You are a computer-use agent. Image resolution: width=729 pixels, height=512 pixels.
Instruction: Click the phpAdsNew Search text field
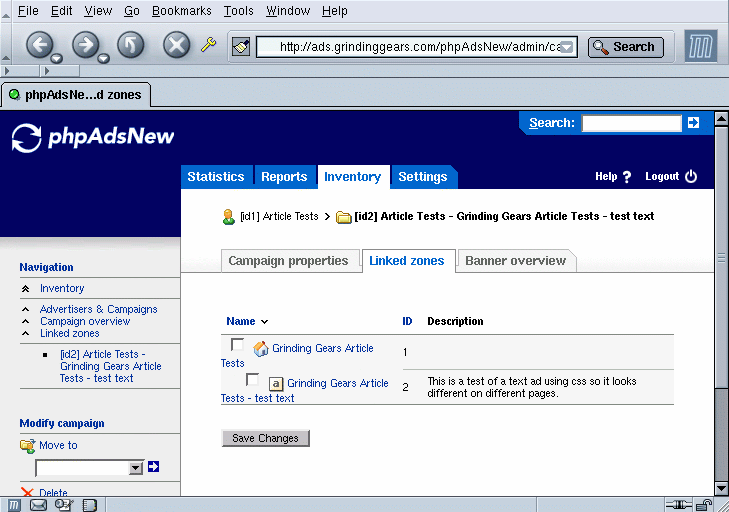click(x=631, y=123)
